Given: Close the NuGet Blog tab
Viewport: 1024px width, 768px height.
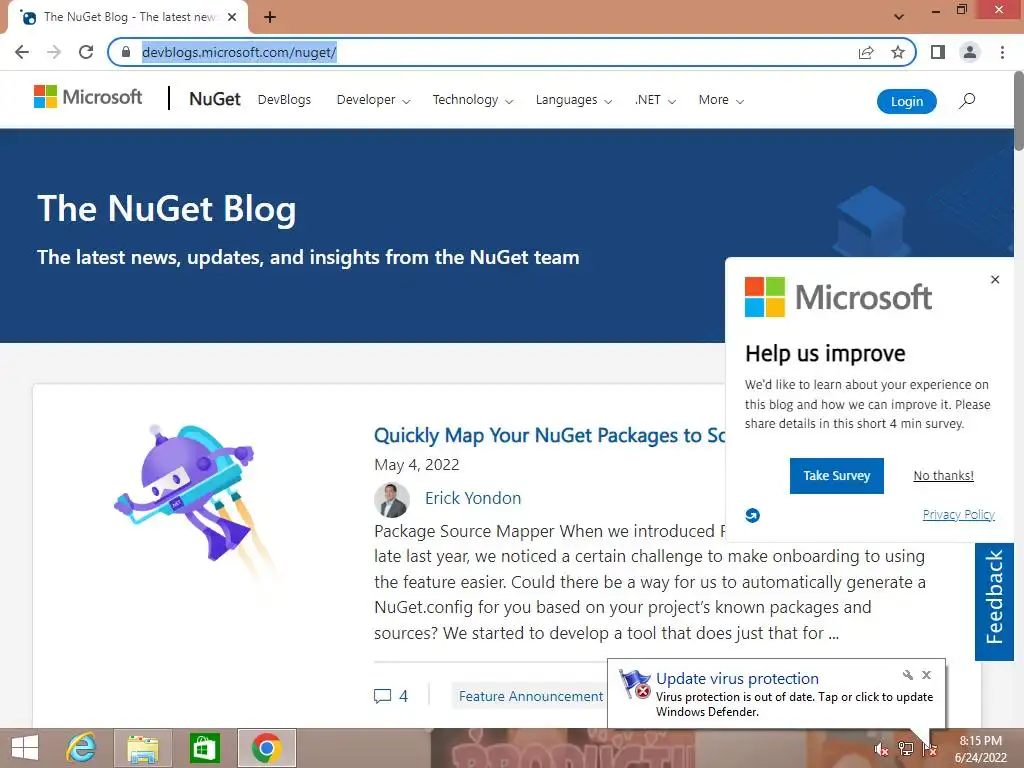Looking at the screenshot, I should click(232, 17).
